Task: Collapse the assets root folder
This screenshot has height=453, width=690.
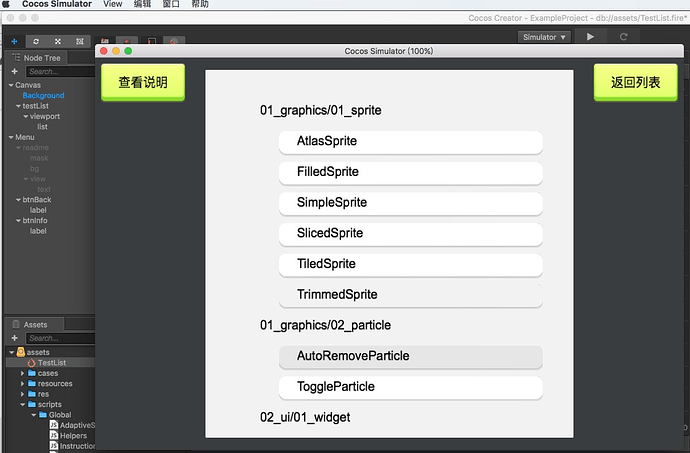Action: (11, 352)
